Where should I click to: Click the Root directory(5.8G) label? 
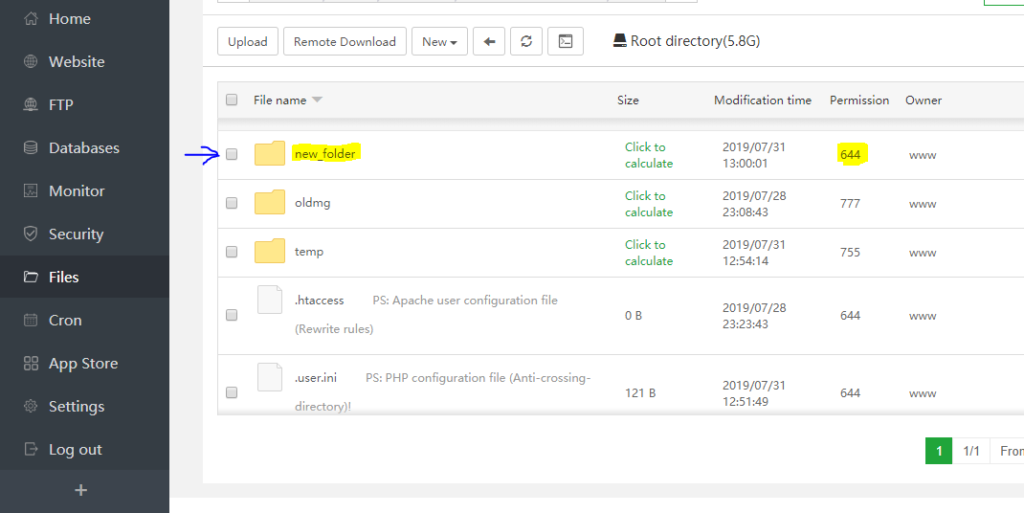tap(695, 41)
